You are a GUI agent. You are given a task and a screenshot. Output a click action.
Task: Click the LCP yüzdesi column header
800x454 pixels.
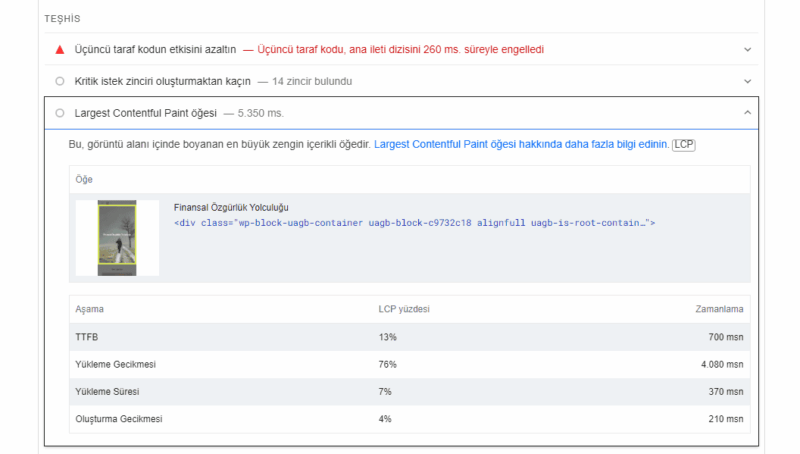(x=404, y=309)
